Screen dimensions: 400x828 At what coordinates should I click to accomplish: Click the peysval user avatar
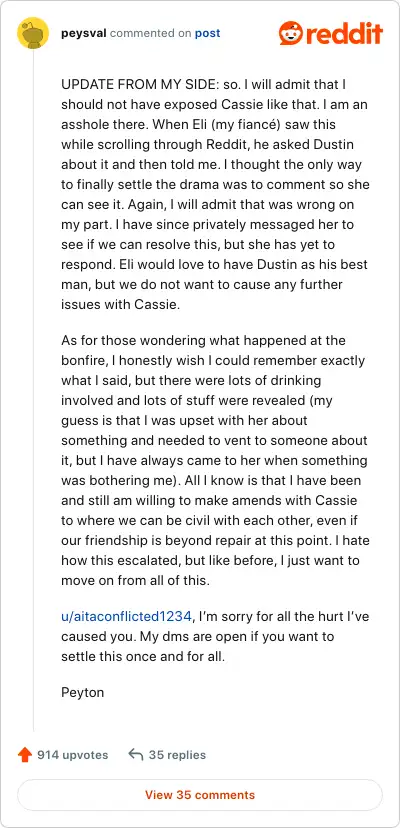pyautogui.click(x=33, y=33)
